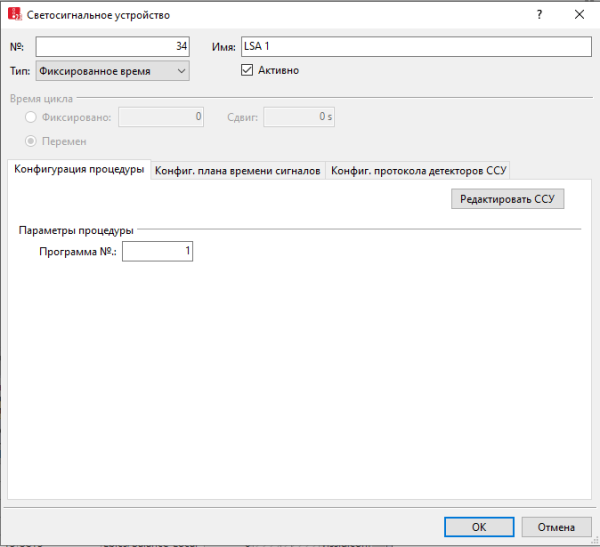Open Конфиг. плана времени сигналов tab
Viewport: 600px width, 547px height.
click(x=238, y=170)
